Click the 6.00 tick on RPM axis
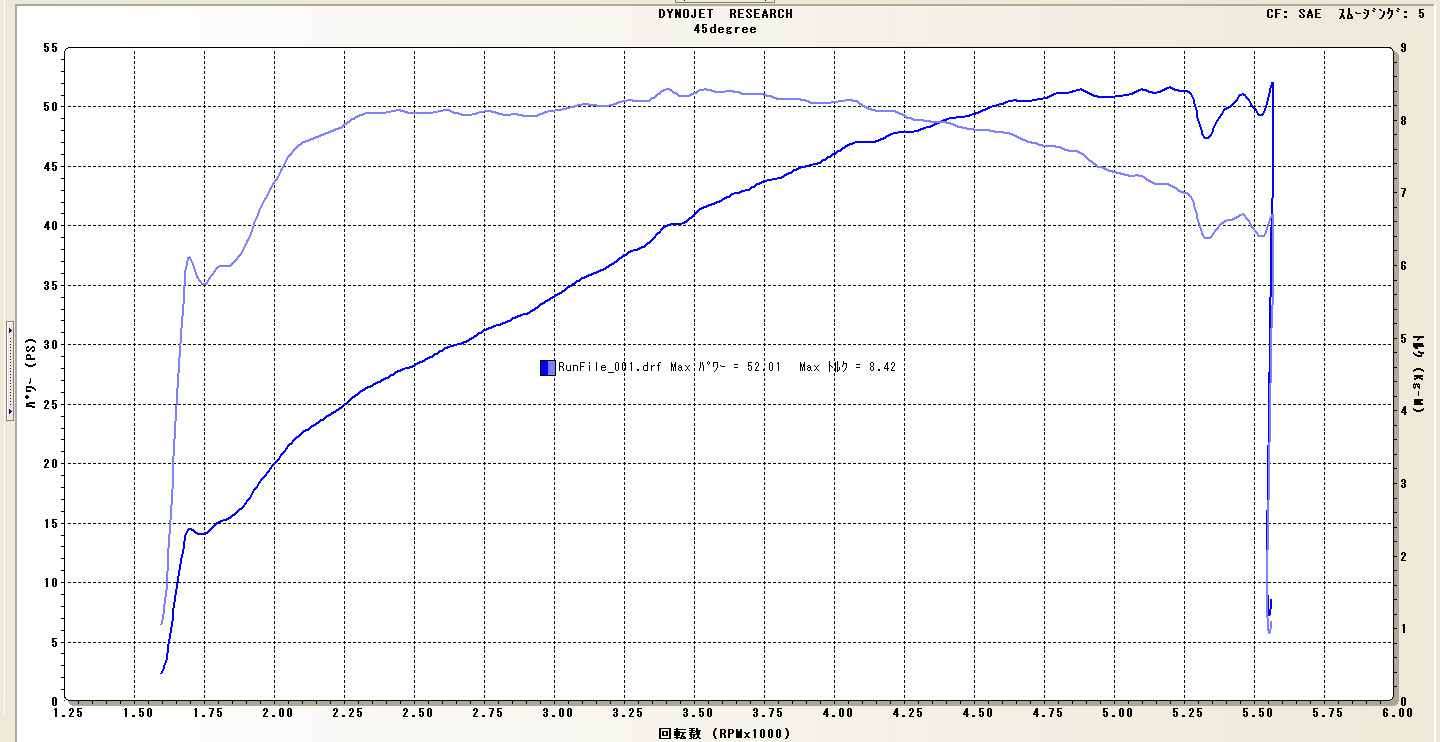1440x742 pixels. click(x=1397, y=714)
